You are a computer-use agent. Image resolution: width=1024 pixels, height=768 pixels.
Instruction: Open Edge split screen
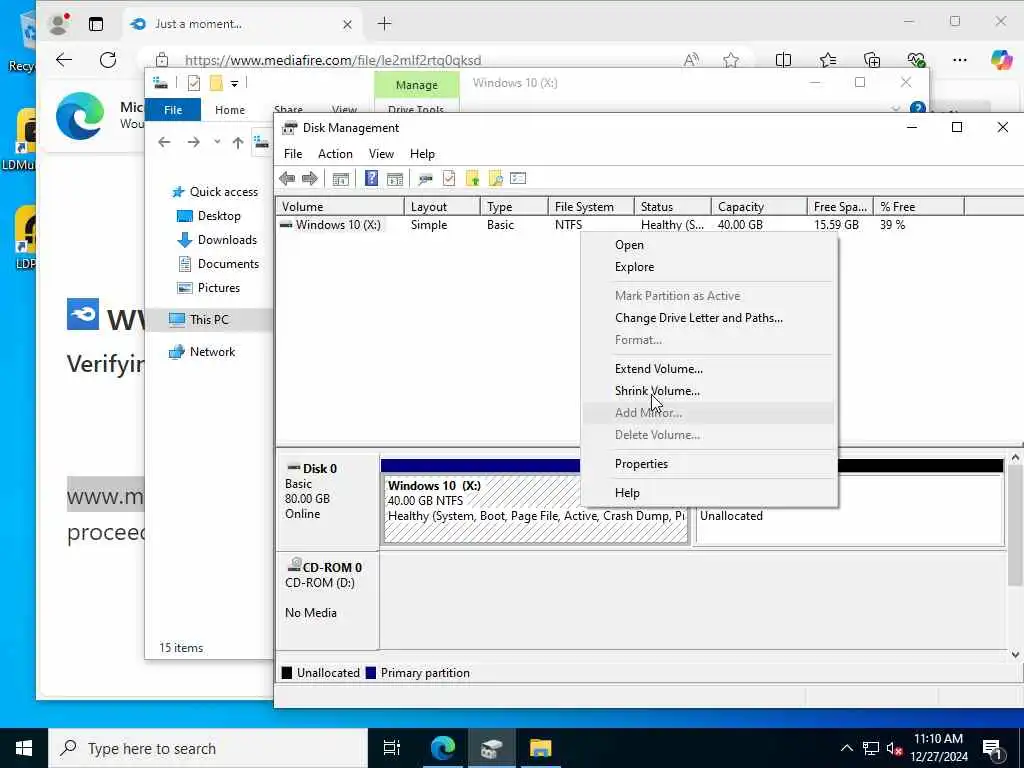pos(783,60)
